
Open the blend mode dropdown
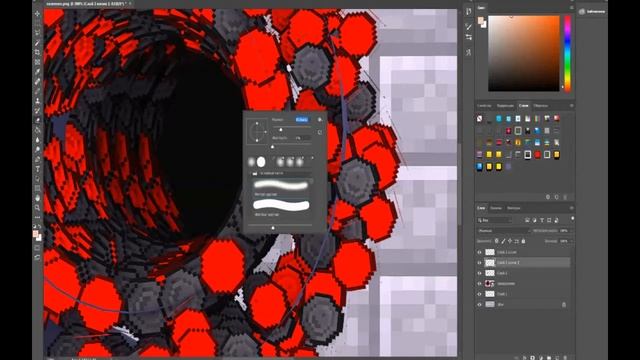[x=503, y=231]
